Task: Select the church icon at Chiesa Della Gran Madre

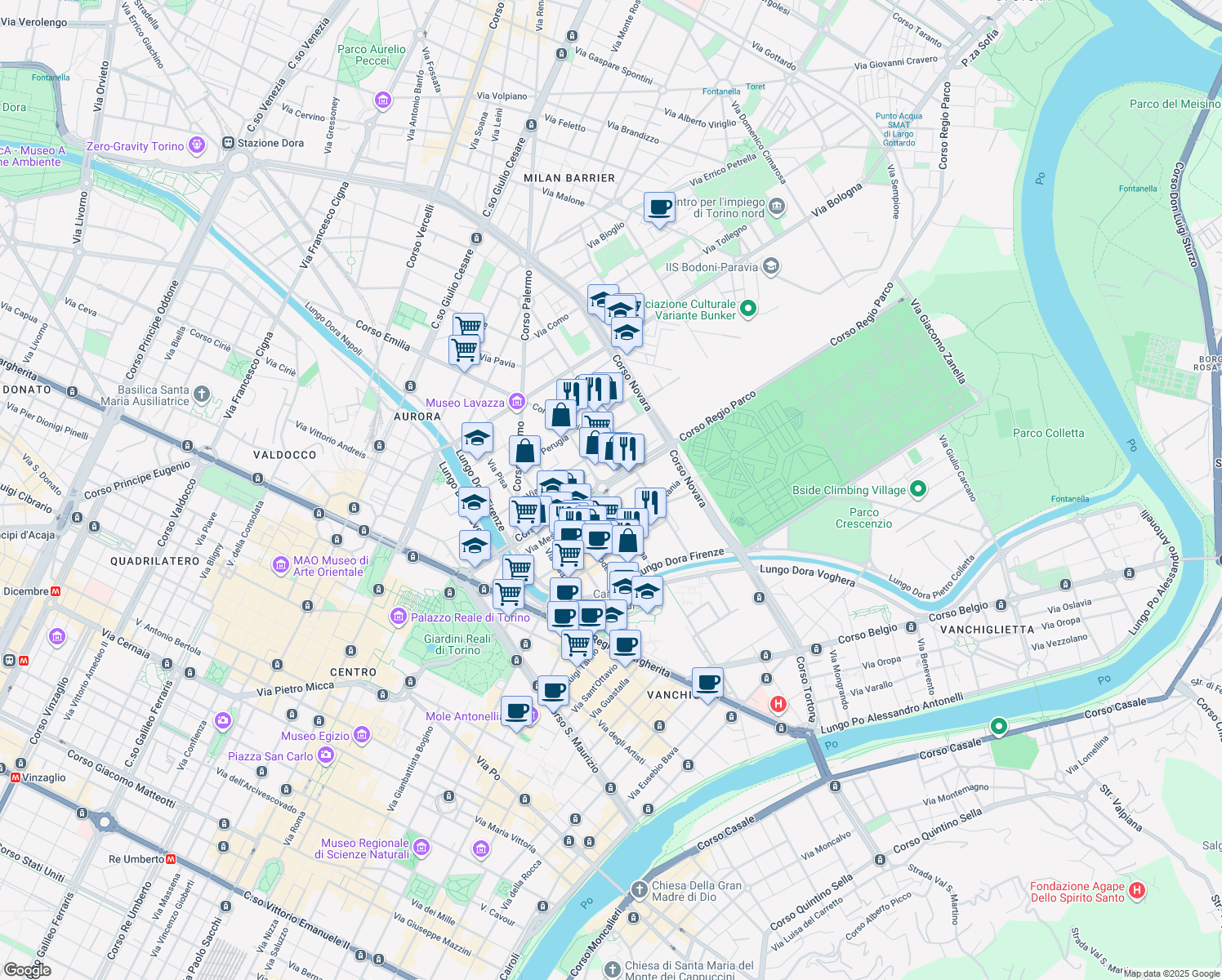Action: tap(639, 889)
